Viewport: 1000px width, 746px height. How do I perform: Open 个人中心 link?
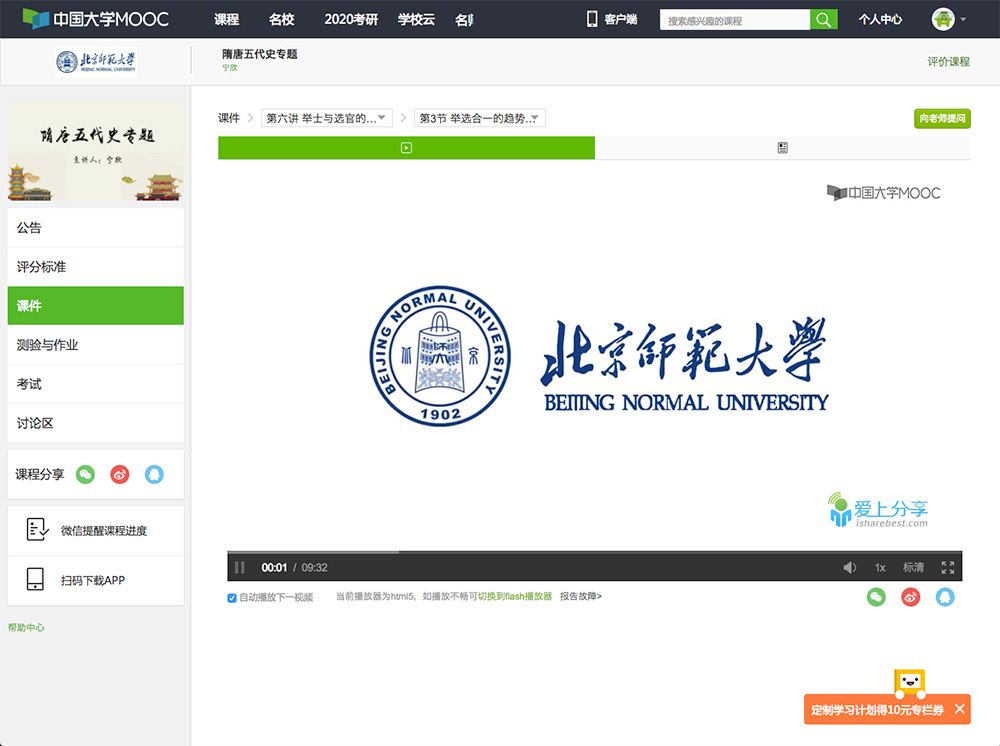880,19
